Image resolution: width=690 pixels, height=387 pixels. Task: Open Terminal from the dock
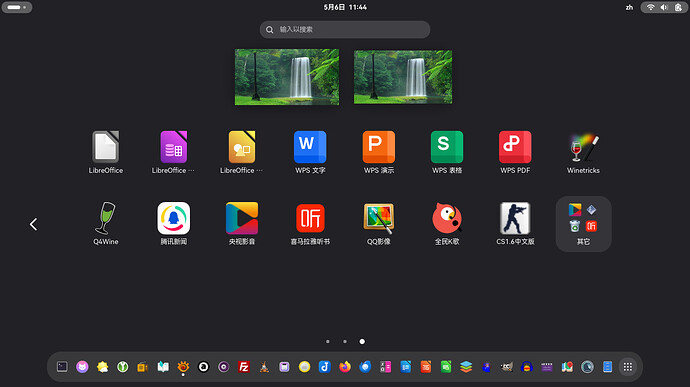point(62,366)
